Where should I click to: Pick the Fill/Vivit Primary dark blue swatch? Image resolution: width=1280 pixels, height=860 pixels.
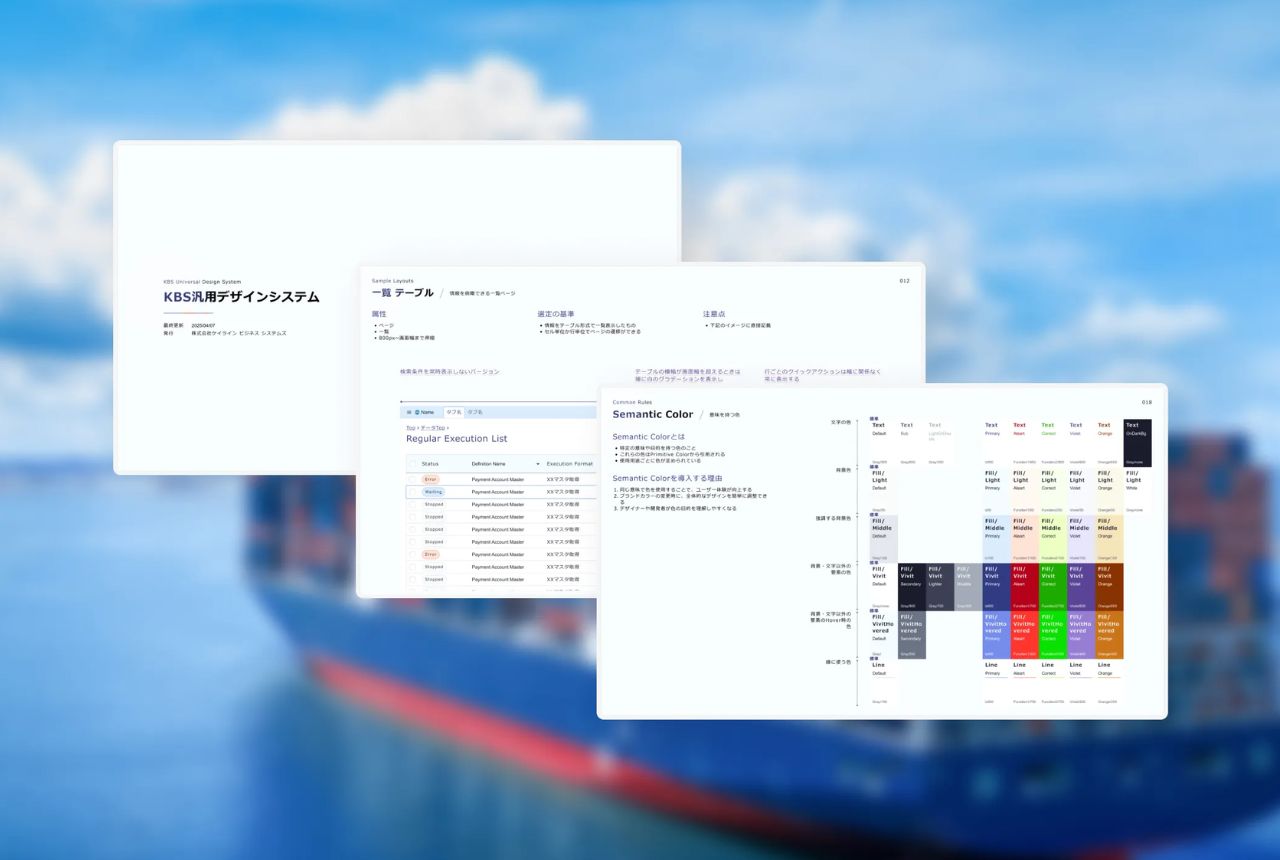pos(996,587)
